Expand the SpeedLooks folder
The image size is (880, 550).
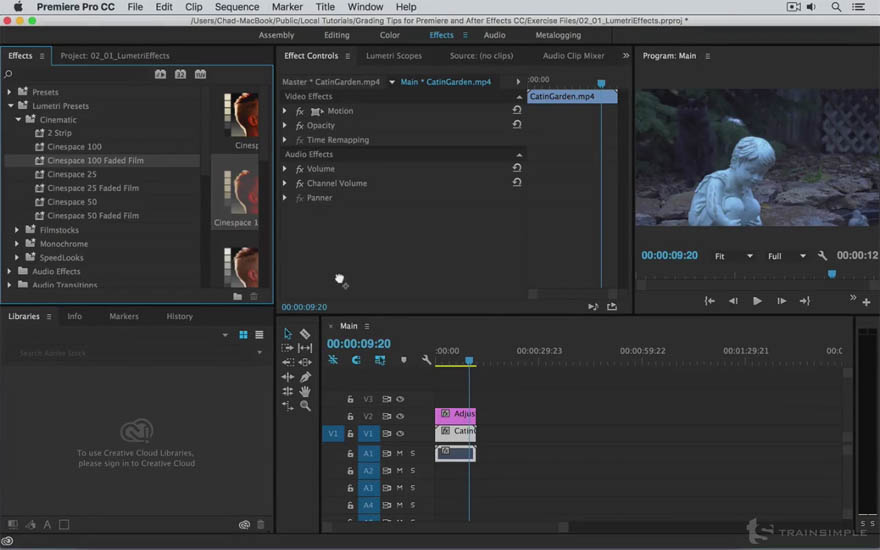[17, 258]
